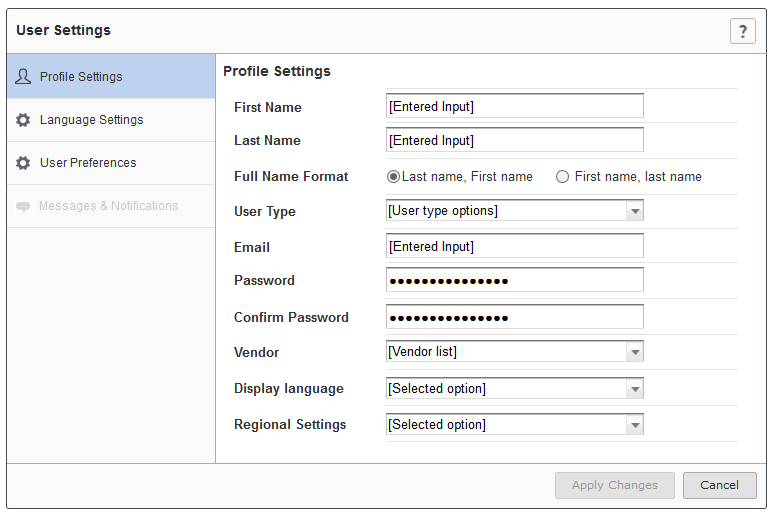Click the Confirm Password field

(514, 317)
